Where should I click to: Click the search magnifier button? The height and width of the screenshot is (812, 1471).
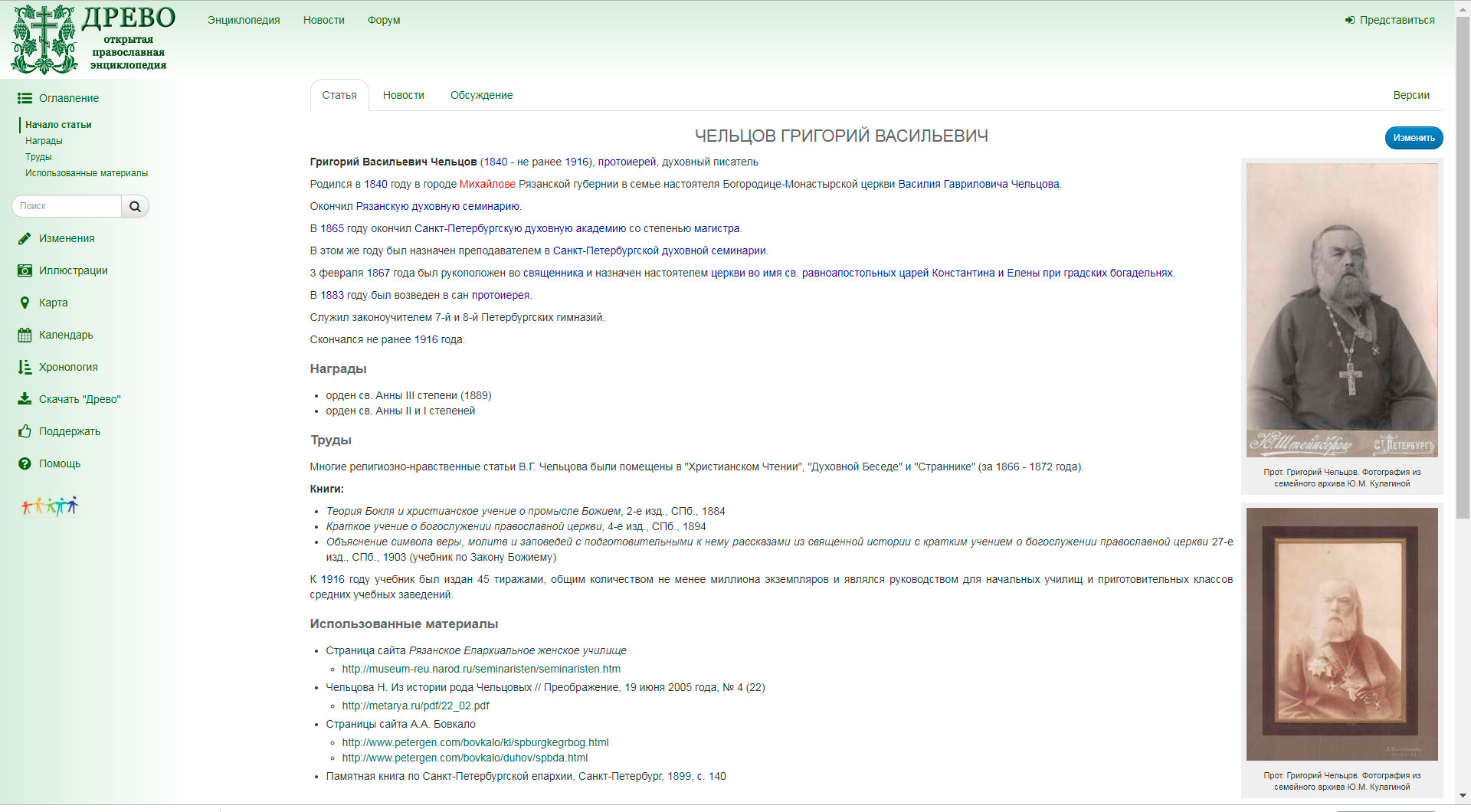[135, 206]
